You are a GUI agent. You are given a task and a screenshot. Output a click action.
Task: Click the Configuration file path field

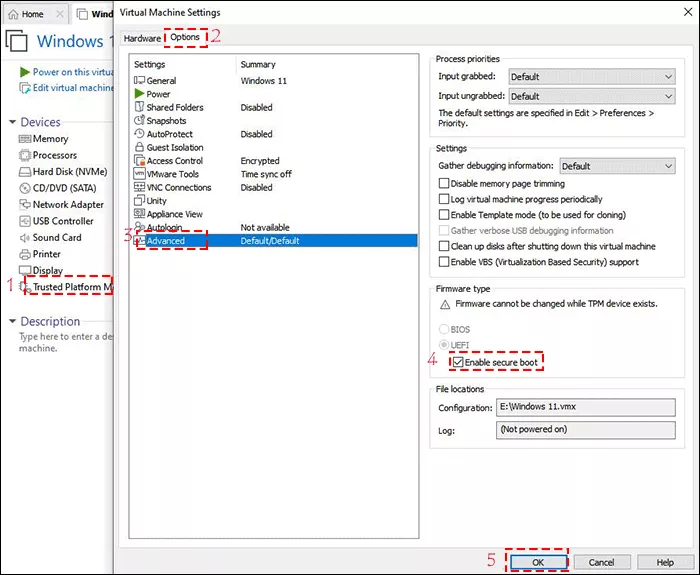coord(585,408)
